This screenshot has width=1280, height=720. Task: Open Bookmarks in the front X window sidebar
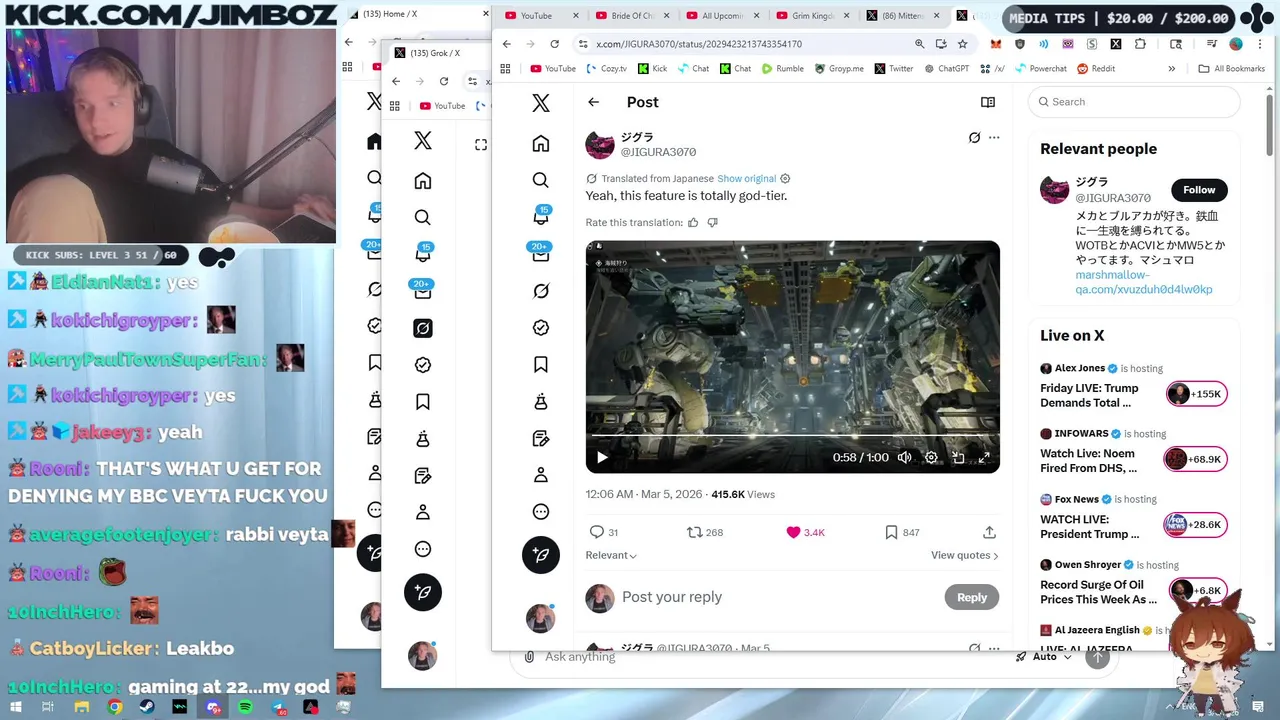click(x=541, y=364)
